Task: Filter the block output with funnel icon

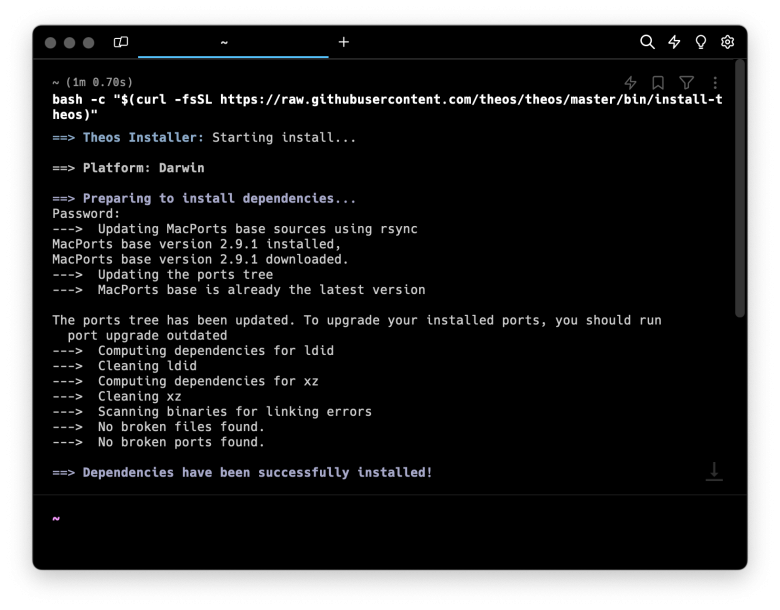Action: pos(686,83)
